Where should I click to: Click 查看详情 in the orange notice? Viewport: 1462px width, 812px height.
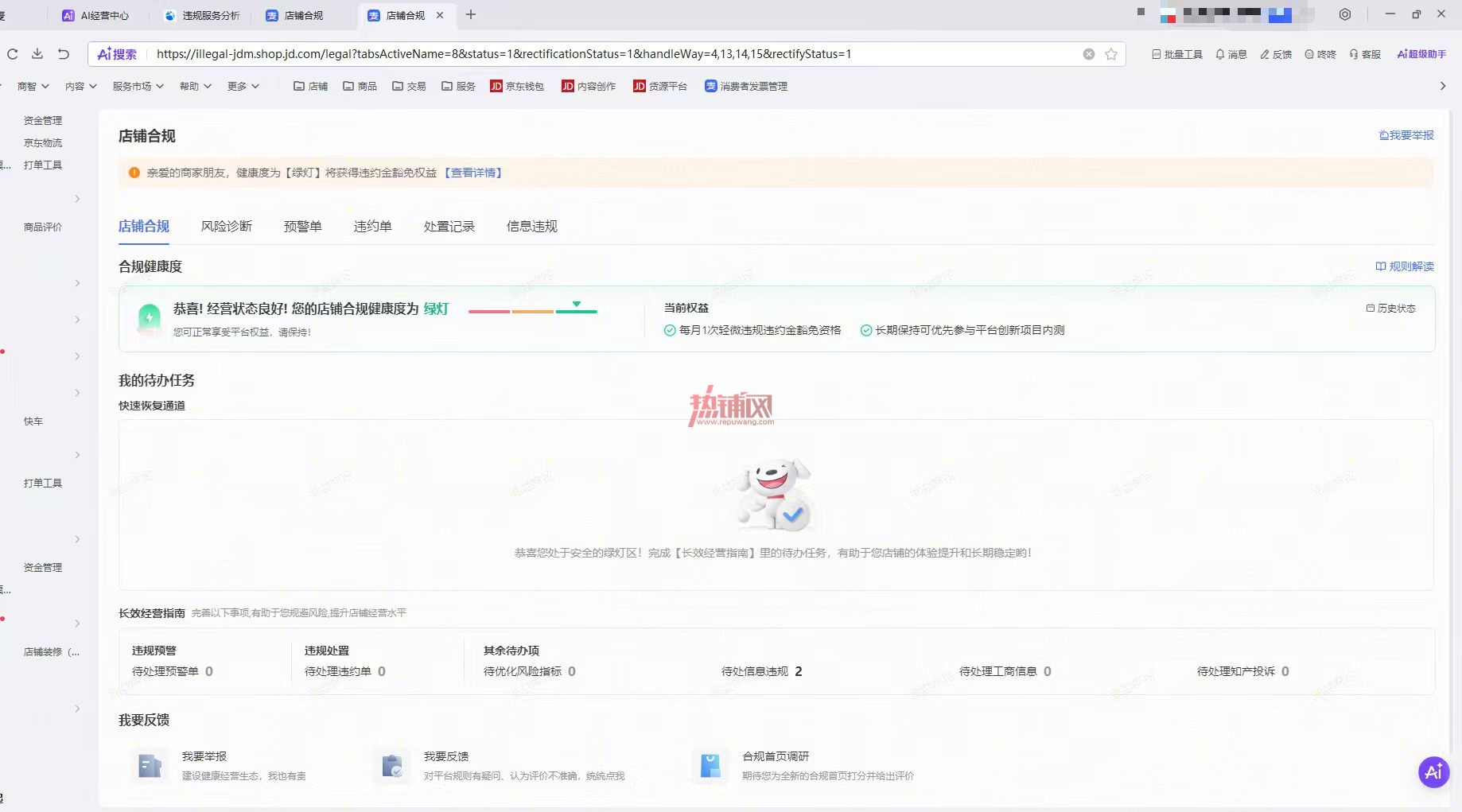pyautogui.click(x=473, y=173)
